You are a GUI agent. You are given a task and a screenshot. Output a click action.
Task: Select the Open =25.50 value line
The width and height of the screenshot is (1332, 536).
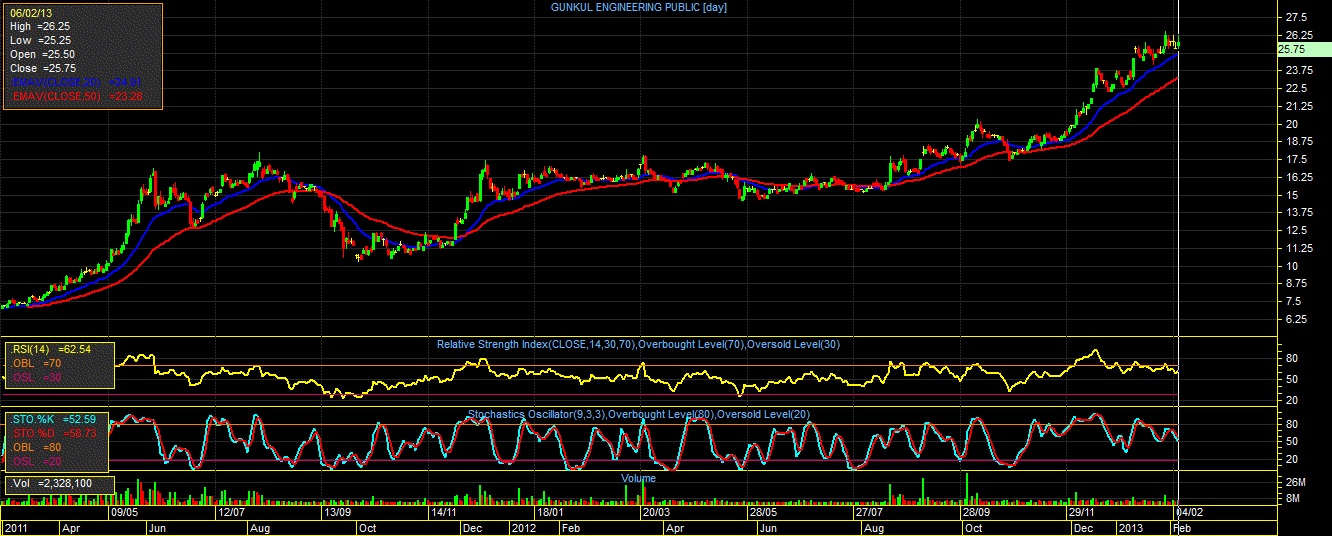pos(42,54)
